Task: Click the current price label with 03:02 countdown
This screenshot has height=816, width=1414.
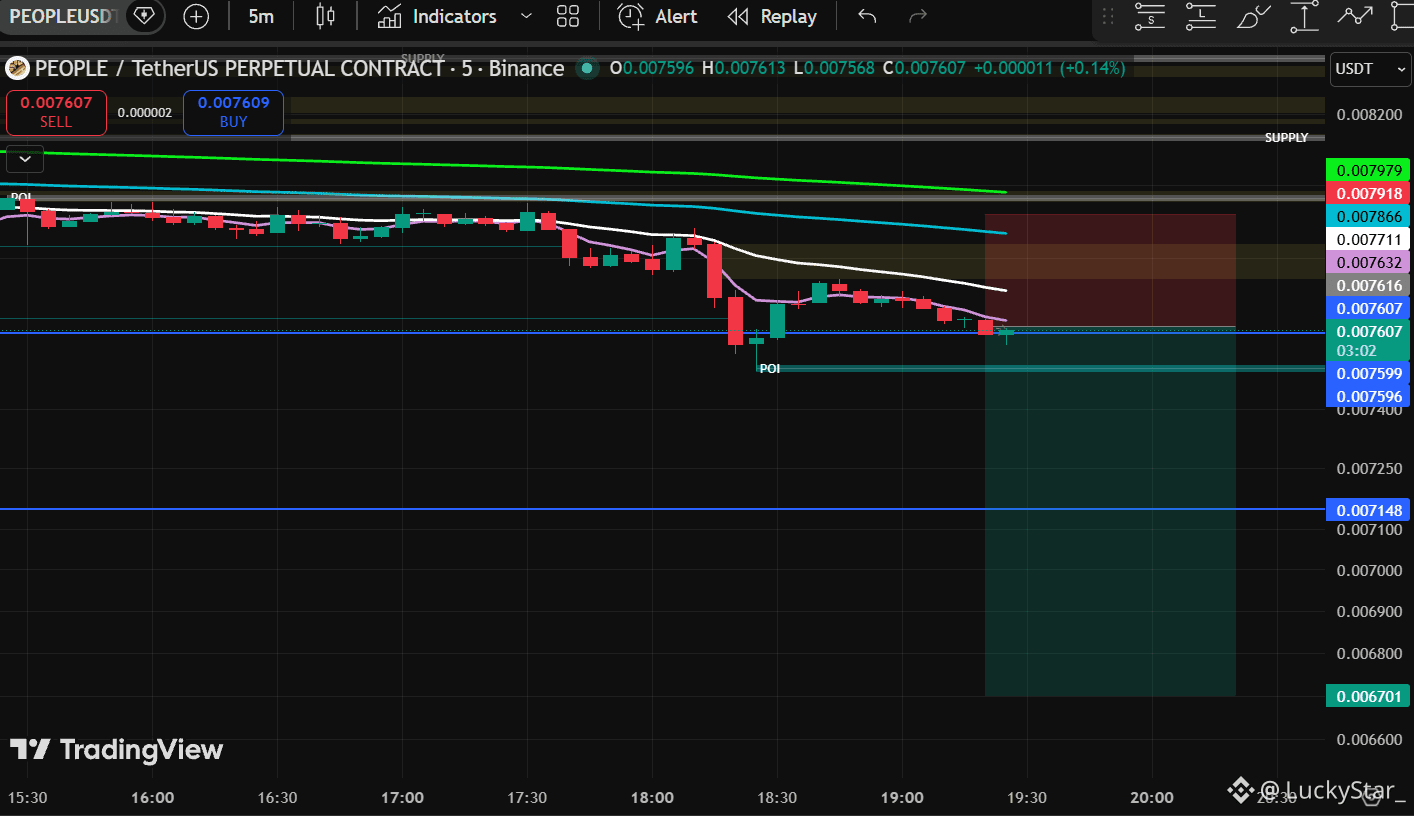Action: click(x=1367, y=340)
